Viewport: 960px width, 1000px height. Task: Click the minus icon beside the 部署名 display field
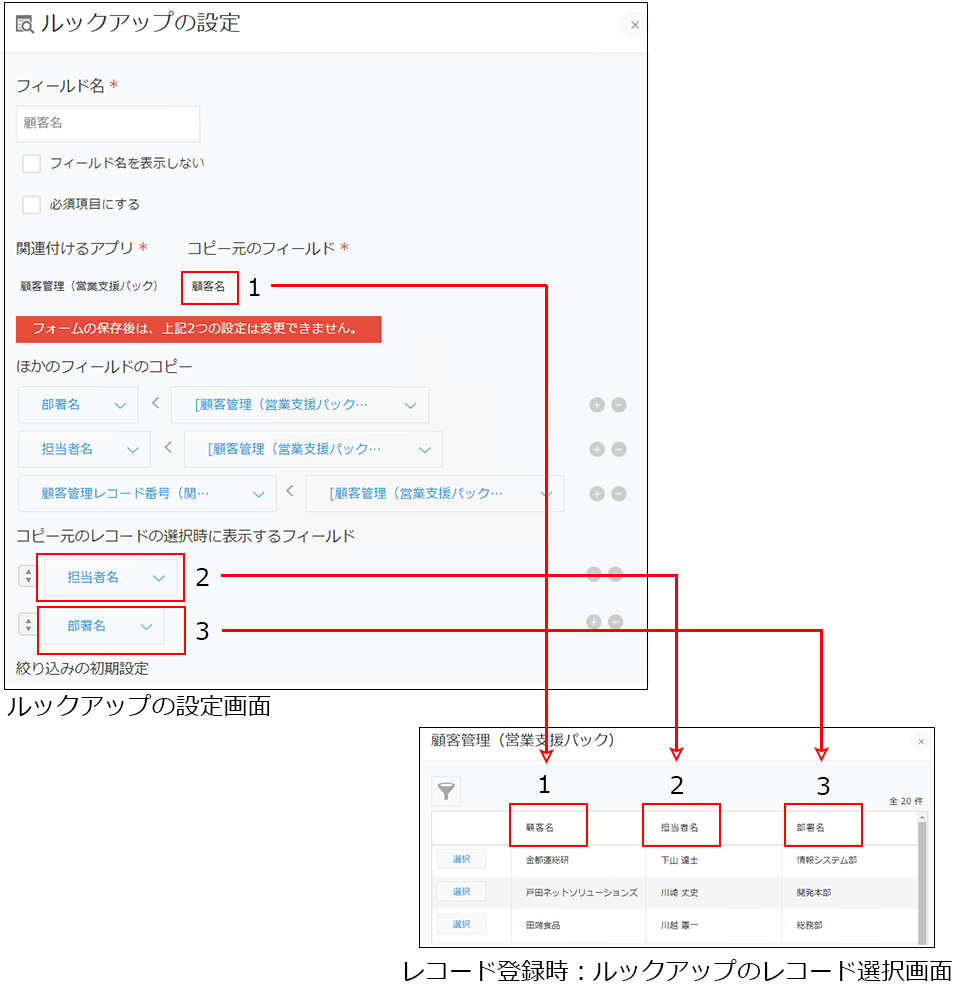click(618, 621)
